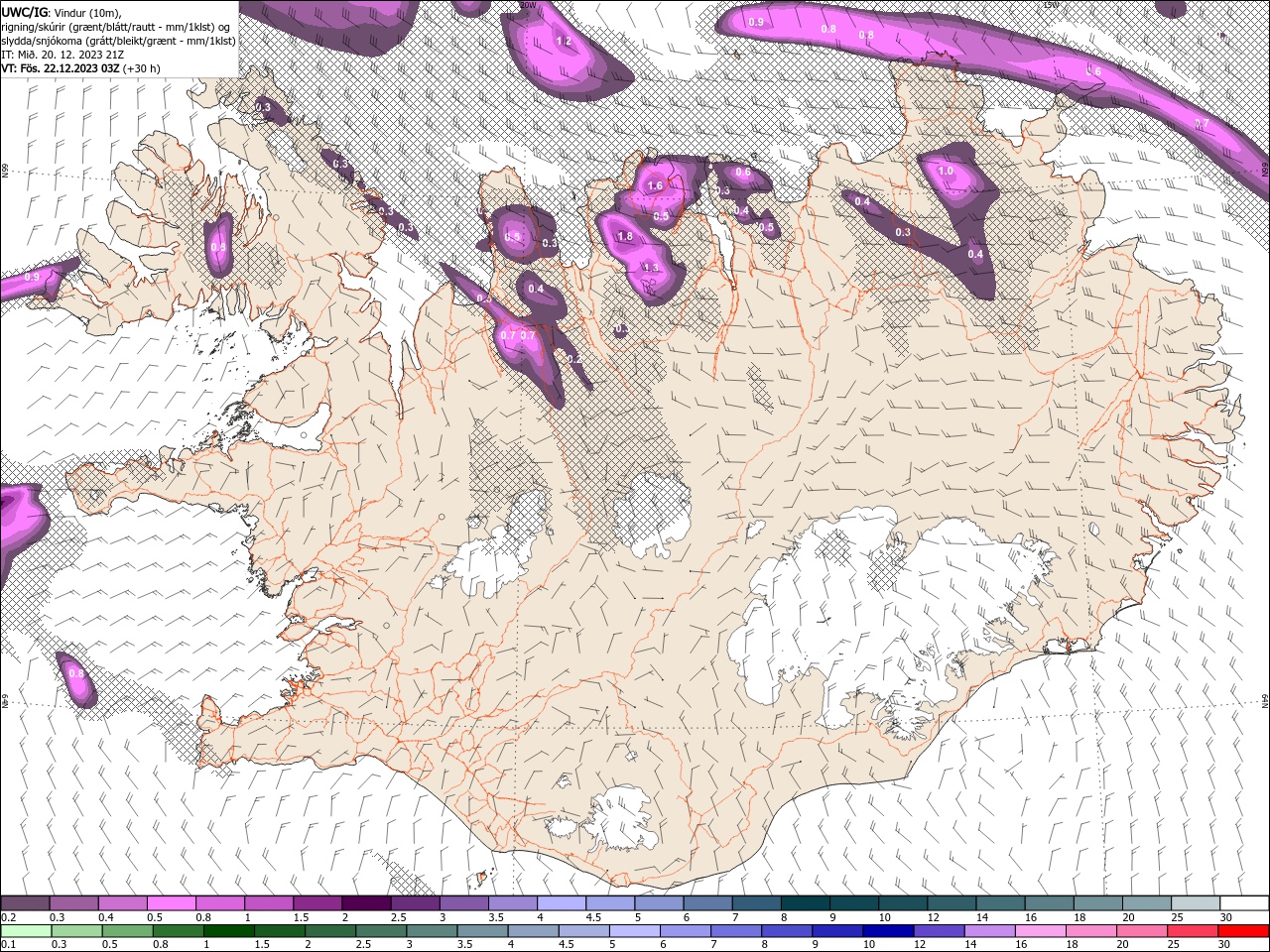Pick the top-row lavender swatch at 4
The image size is (1270, 952).
[562, 903]
